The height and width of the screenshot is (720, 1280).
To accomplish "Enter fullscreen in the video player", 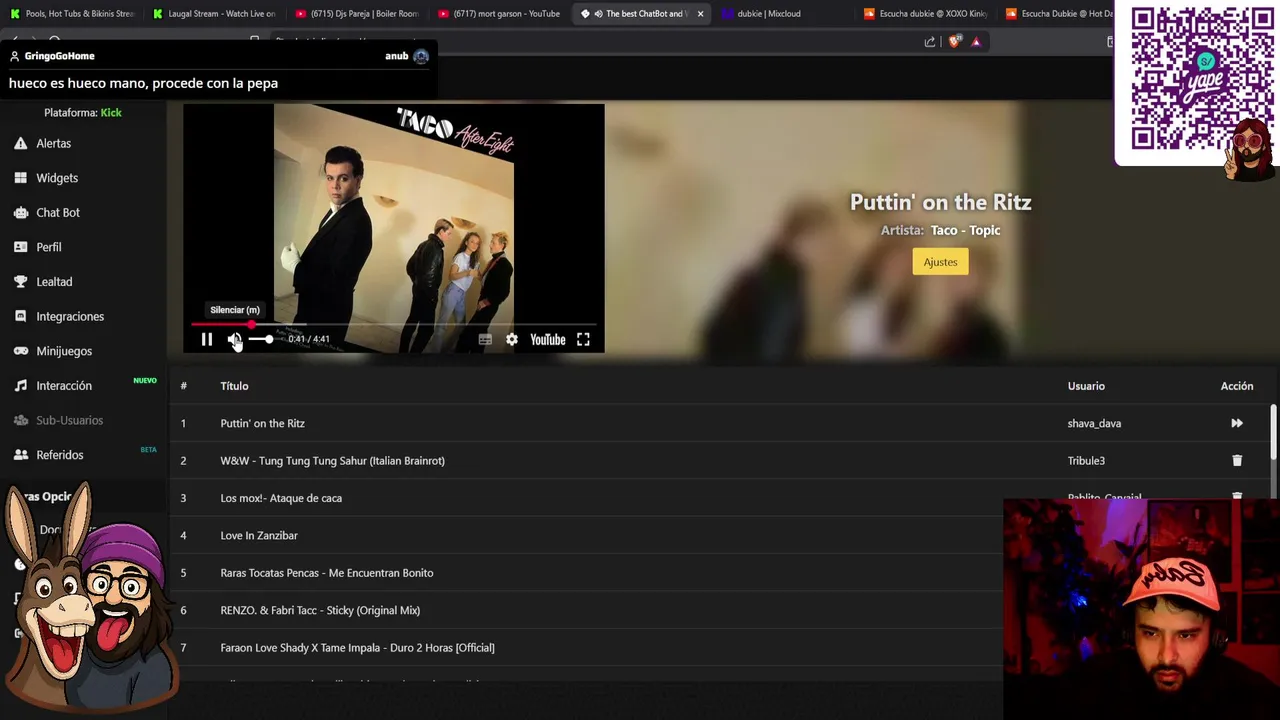I will [x=583, y=340].
